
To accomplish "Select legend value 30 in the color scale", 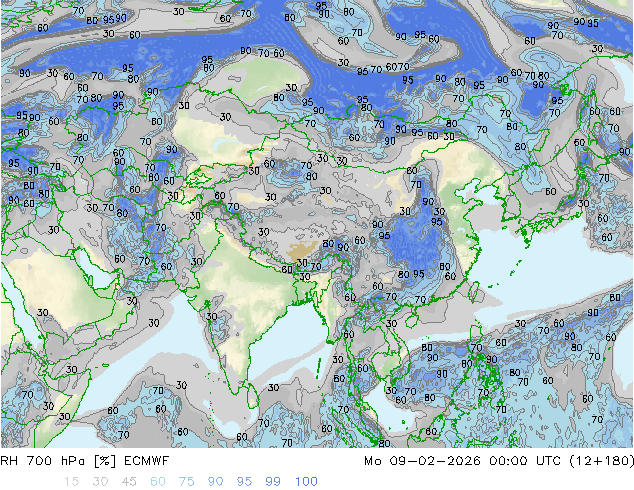I will tap(100, 482).
